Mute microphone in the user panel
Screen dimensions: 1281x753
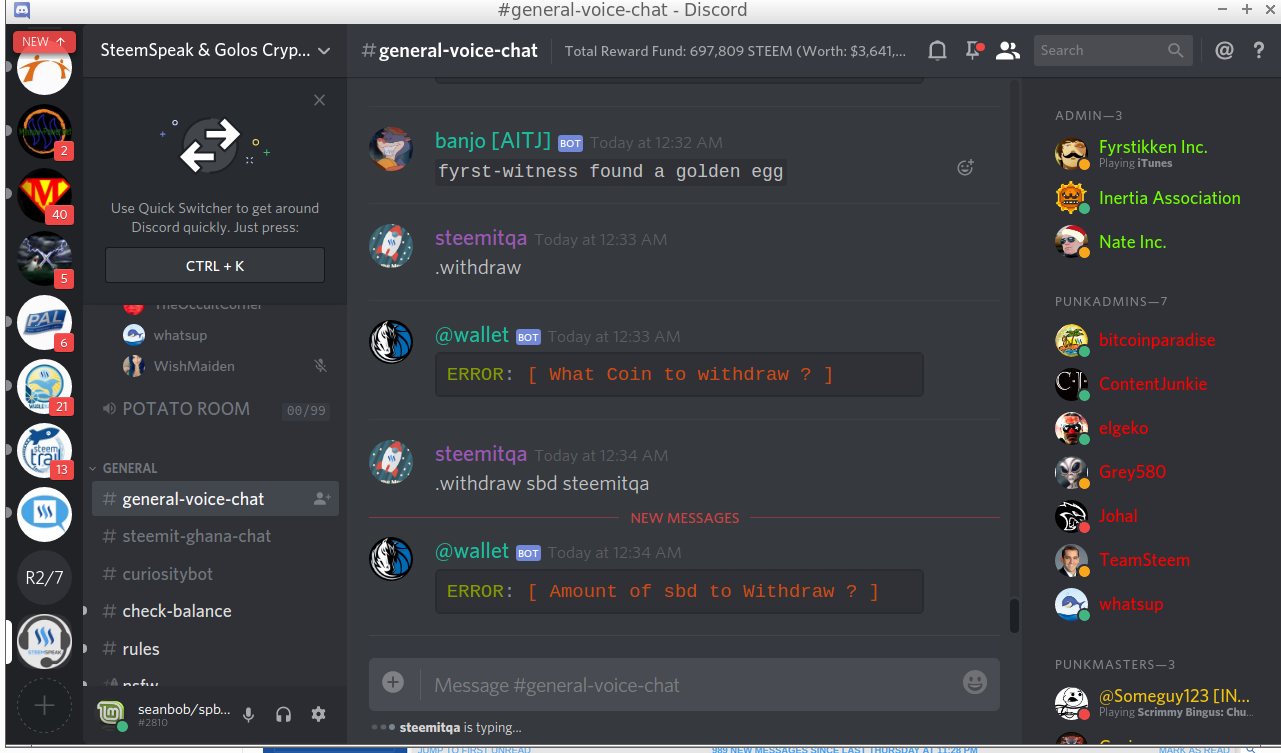pyautogui.click(x=249, y=714)
